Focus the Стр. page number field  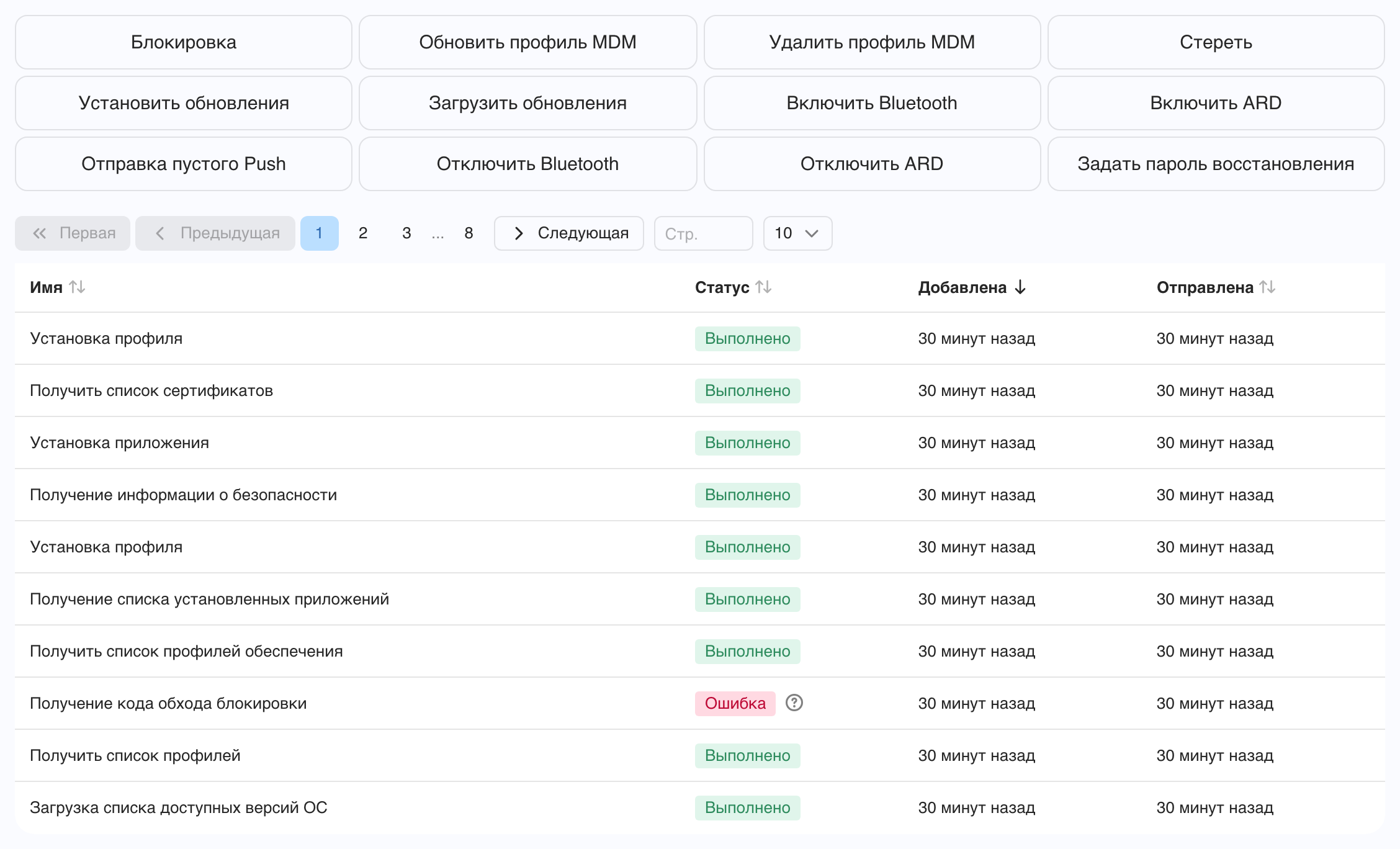[x=704, y=233]
